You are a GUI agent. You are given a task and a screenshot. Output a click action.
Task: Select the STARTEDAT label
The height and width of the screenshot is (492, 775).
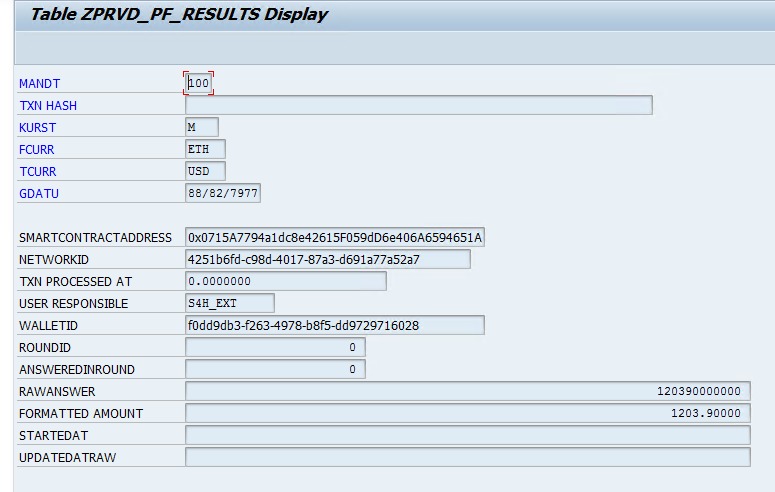click(53, 436)
